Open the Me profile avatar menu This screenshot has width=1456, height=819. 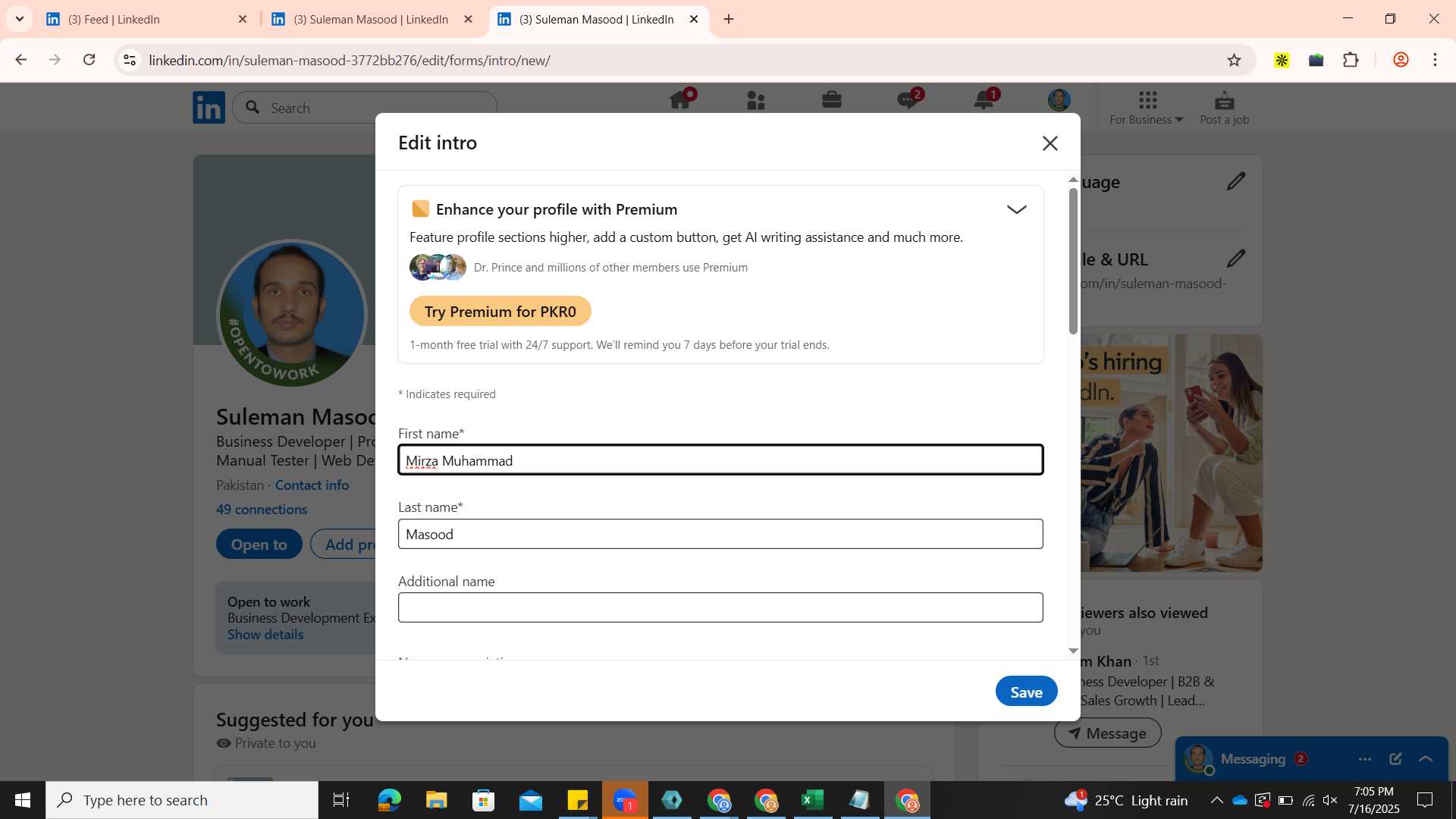(1059, 100)
